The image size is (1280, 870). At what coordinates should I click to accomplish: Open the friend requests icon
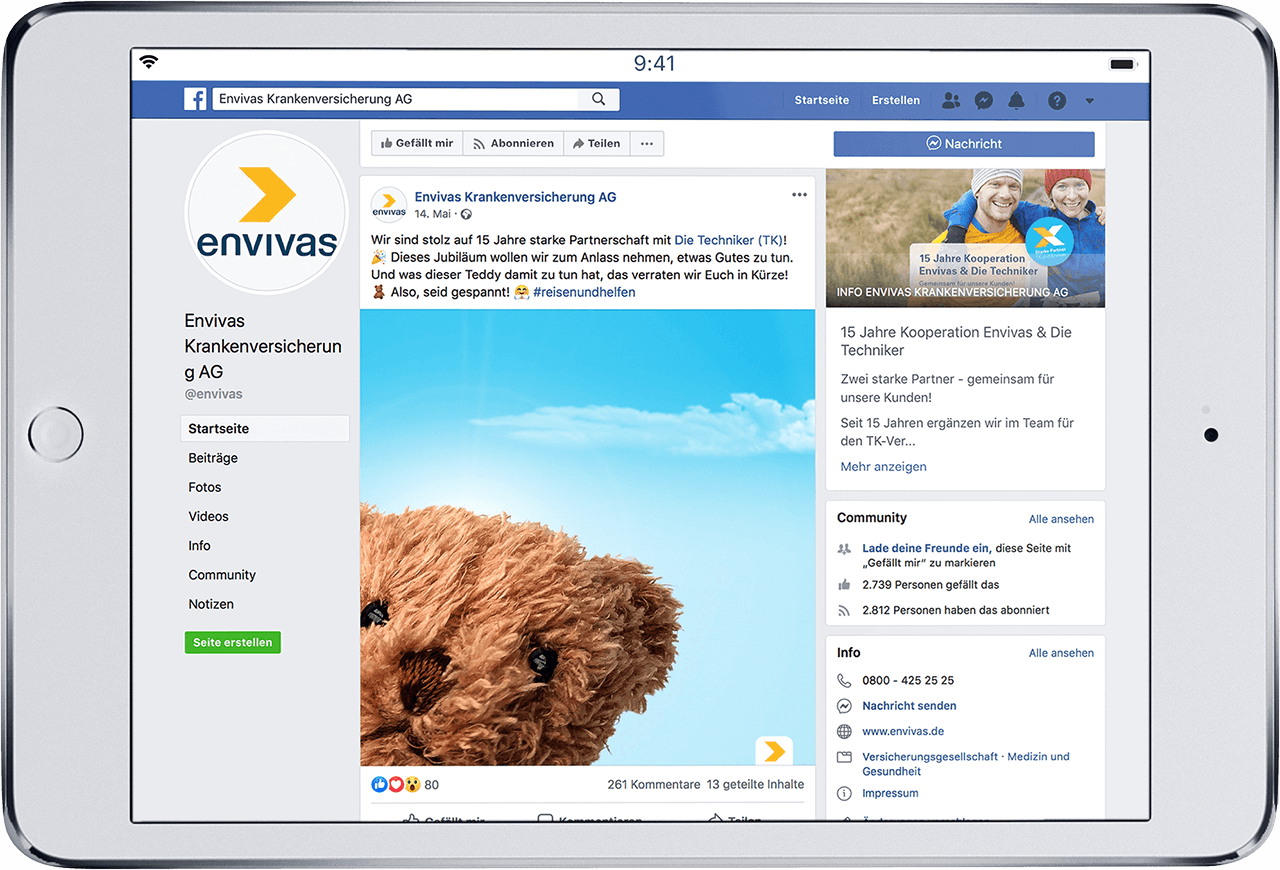pos(951,100)
